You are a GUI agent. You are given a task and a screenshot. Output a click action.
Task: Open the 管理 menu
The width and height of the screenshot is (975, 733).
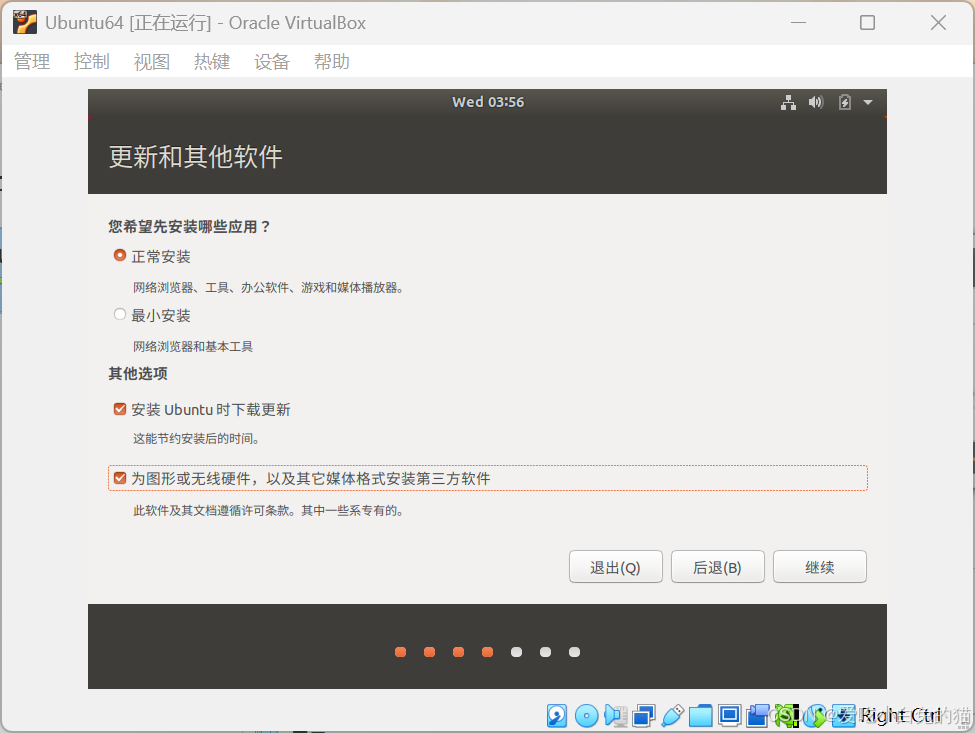32,62
